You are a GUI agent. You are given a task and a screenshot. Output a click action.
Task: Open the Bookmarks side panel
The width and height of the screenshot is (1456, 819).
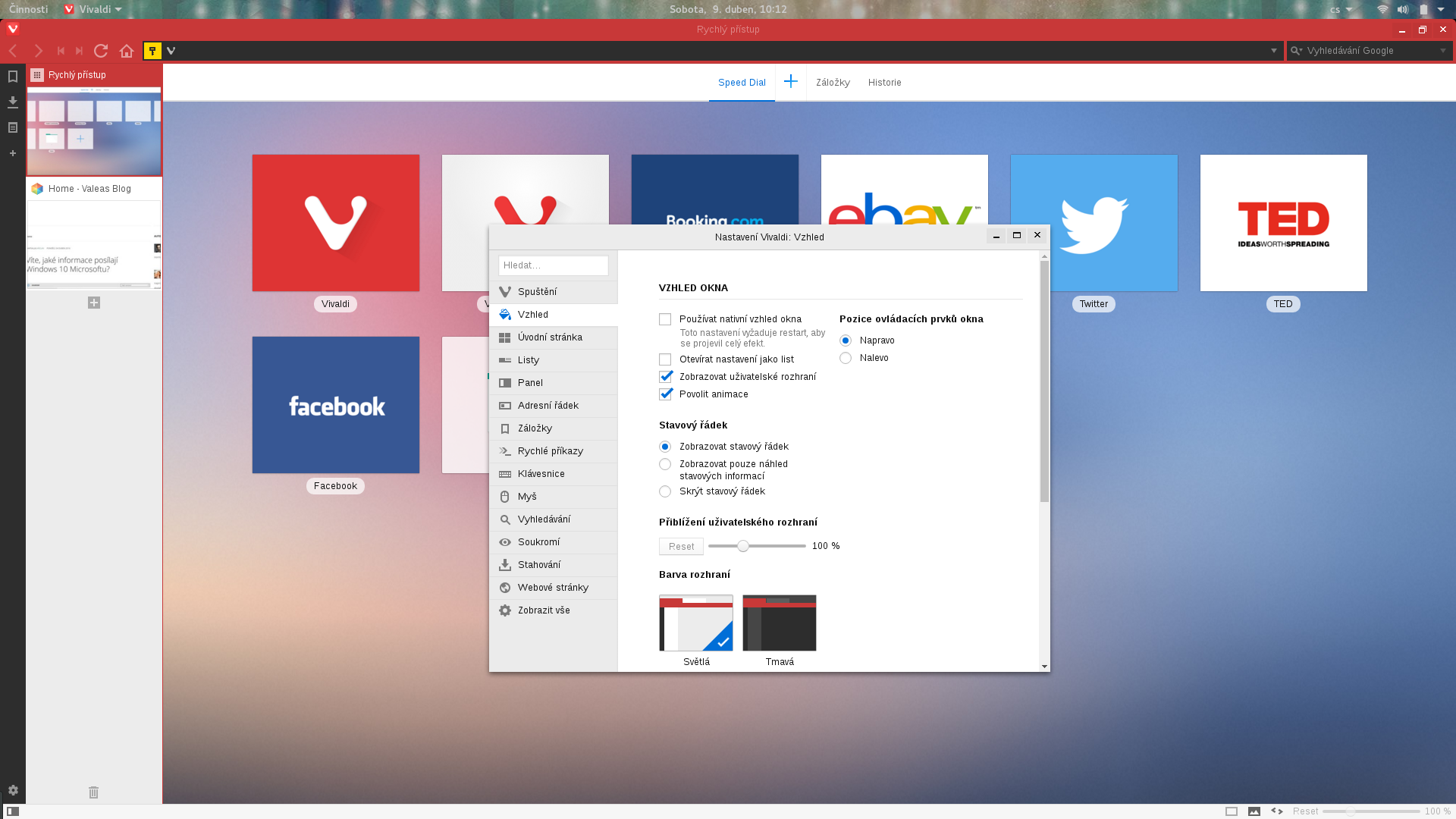pos(13,77)
